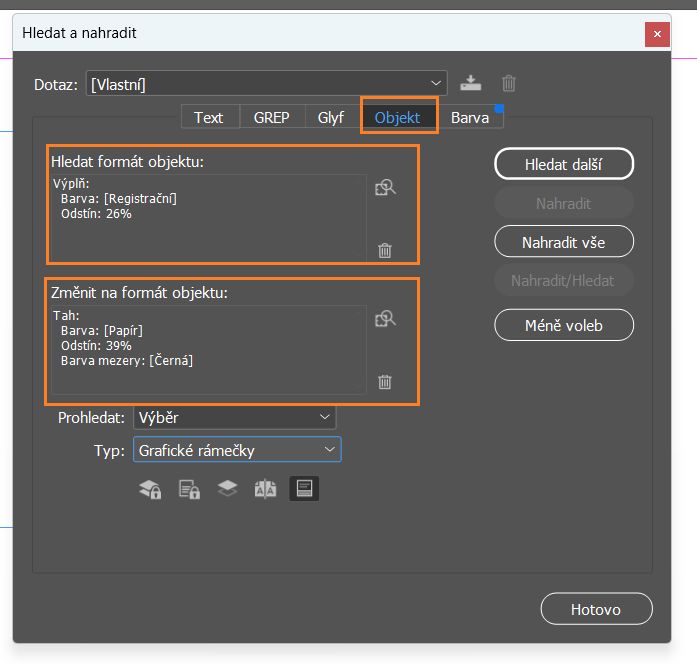
Task: Close the Hledat a nahradit dialog
Action: coord(657,34)
